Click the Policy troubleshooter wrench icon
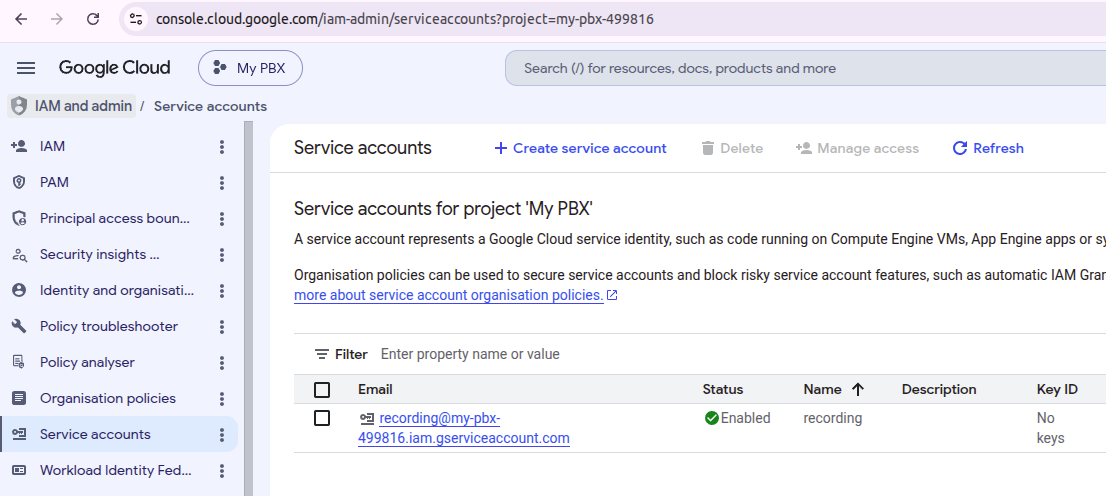This screenshot has width=1106, height=496. point(19,326)
